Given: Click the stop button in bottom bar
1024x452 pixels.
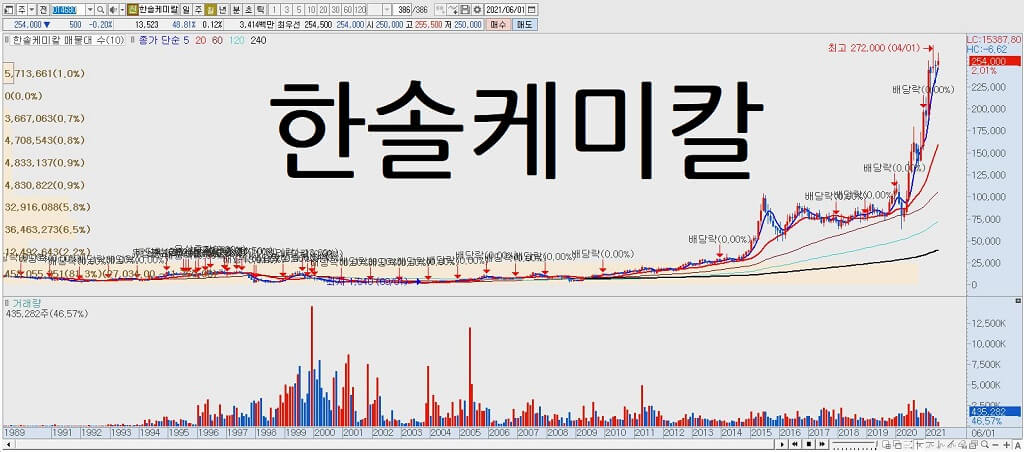Looking at the screenshot, I should click(x=808, y=444).
